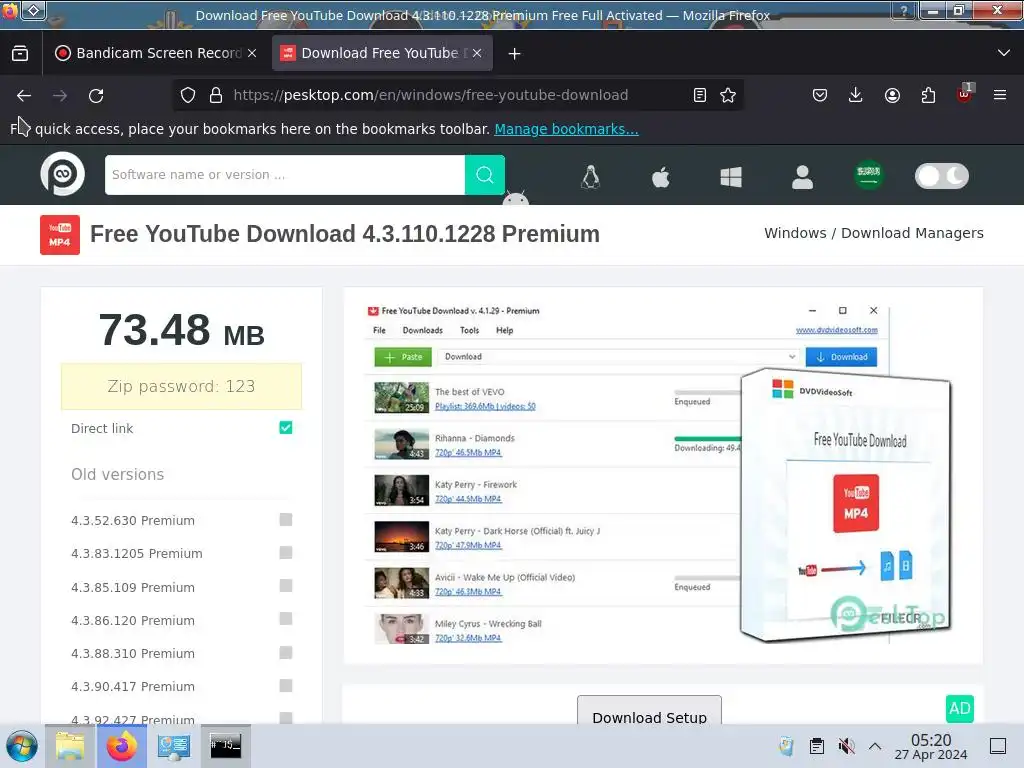Expand hidden system tray icons arrow

click(x=875, y=746)
